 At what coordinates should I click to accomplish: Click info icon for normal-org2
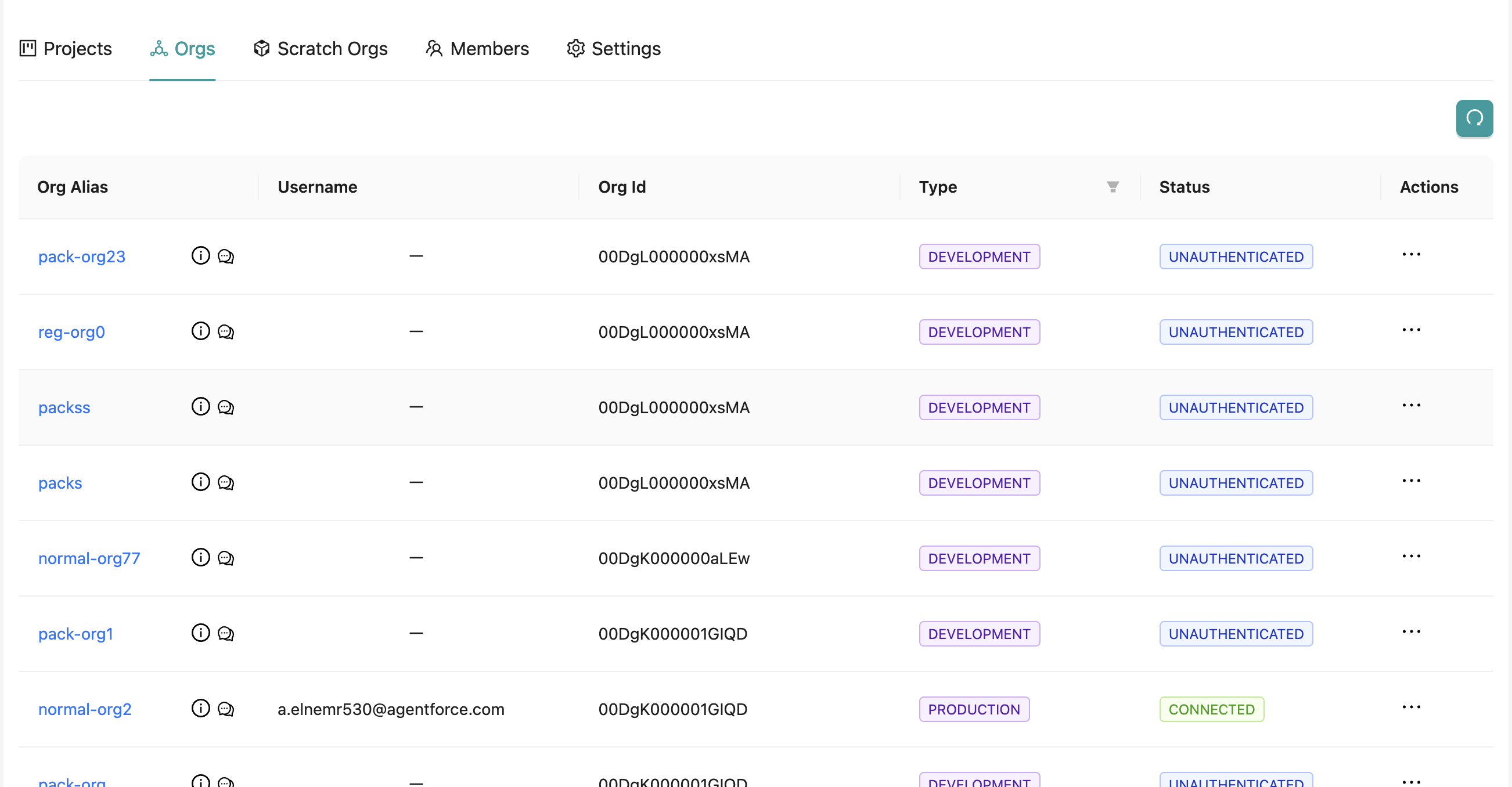click(x=200, y=709)
